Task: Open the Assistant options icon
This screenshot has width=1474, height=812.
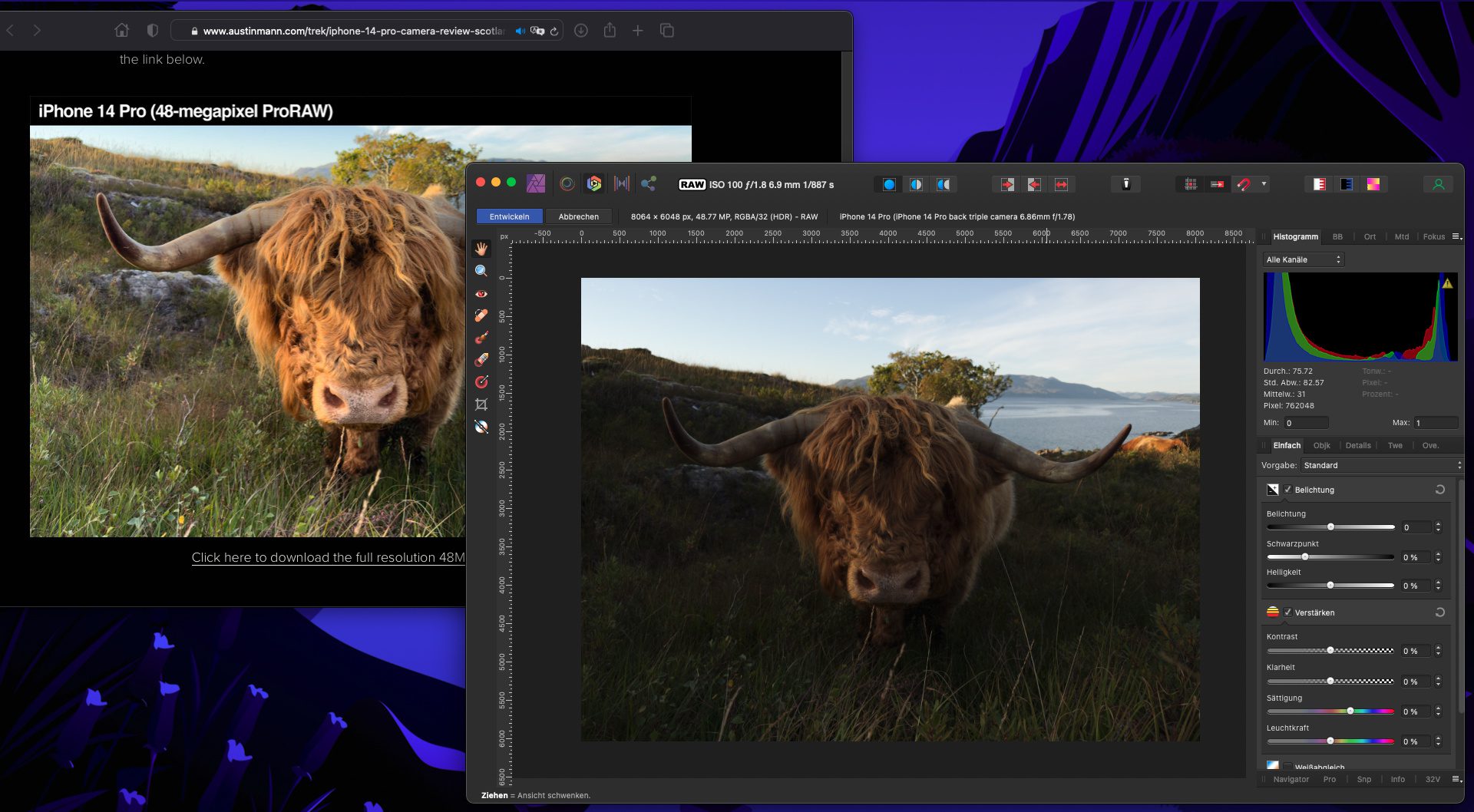Action: 1126,184
